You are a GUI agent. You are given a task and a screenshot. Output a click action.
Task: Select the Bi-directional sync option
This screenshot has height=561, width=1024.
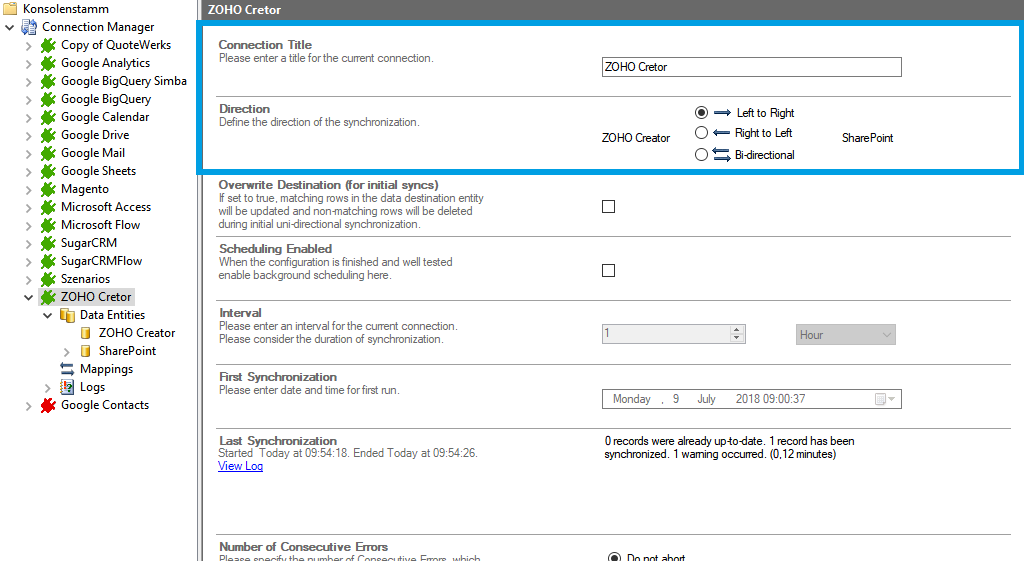(701, 155)
